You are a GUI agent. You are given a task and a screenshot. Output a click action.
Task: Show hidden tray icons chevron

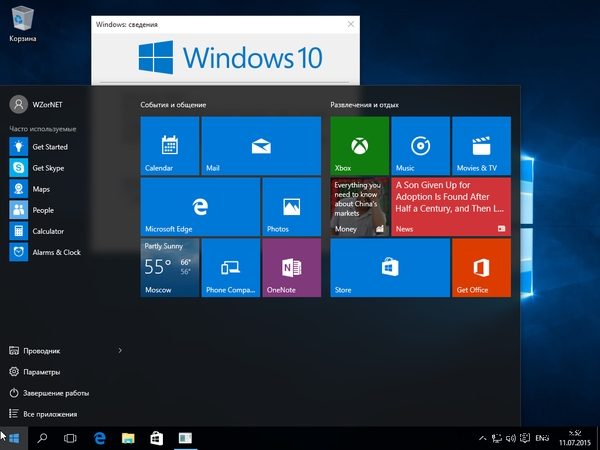pos(483,439)
